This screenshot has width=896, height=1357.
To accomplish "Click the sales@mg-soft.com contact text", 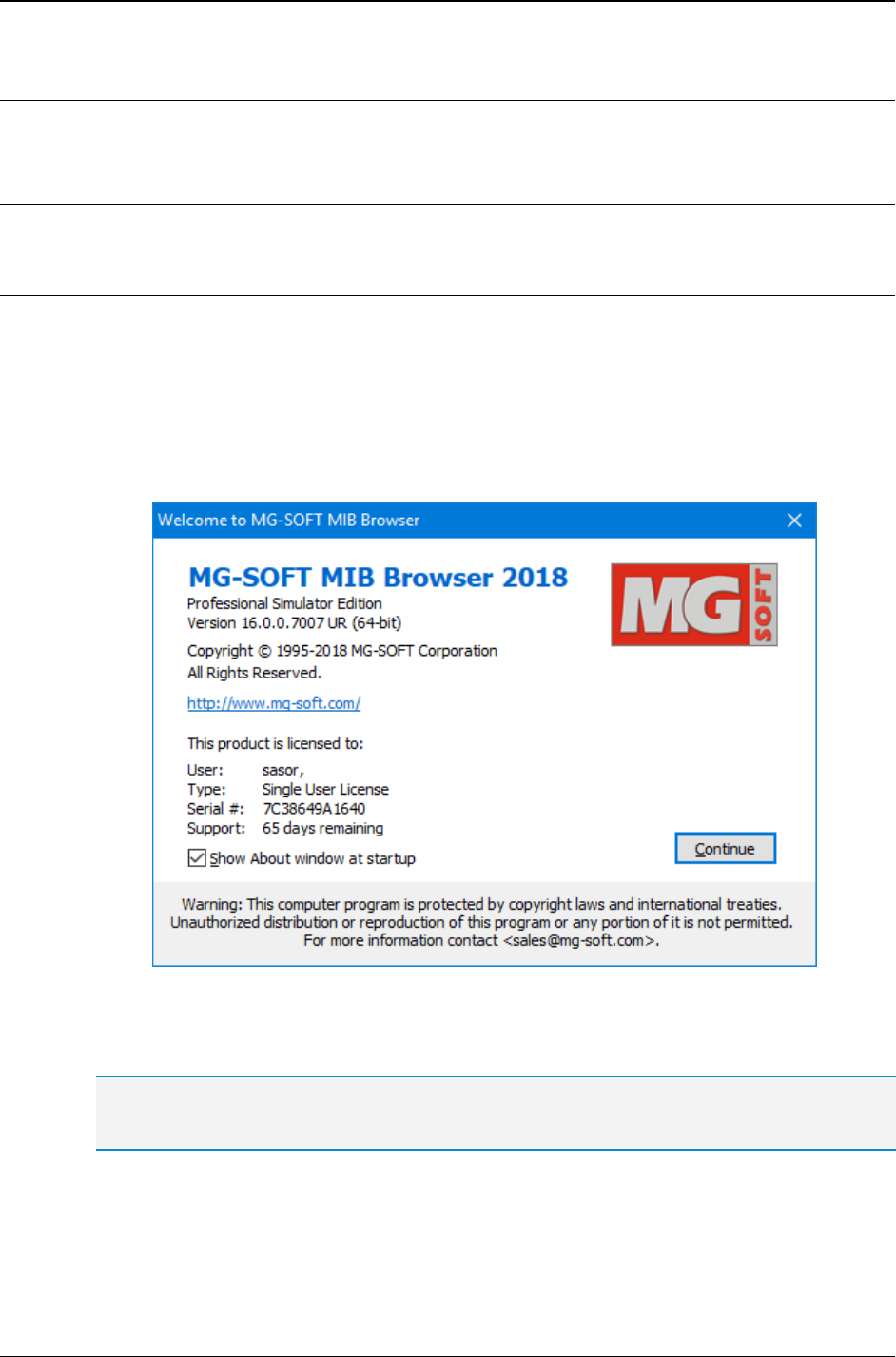I will [580, 940].
